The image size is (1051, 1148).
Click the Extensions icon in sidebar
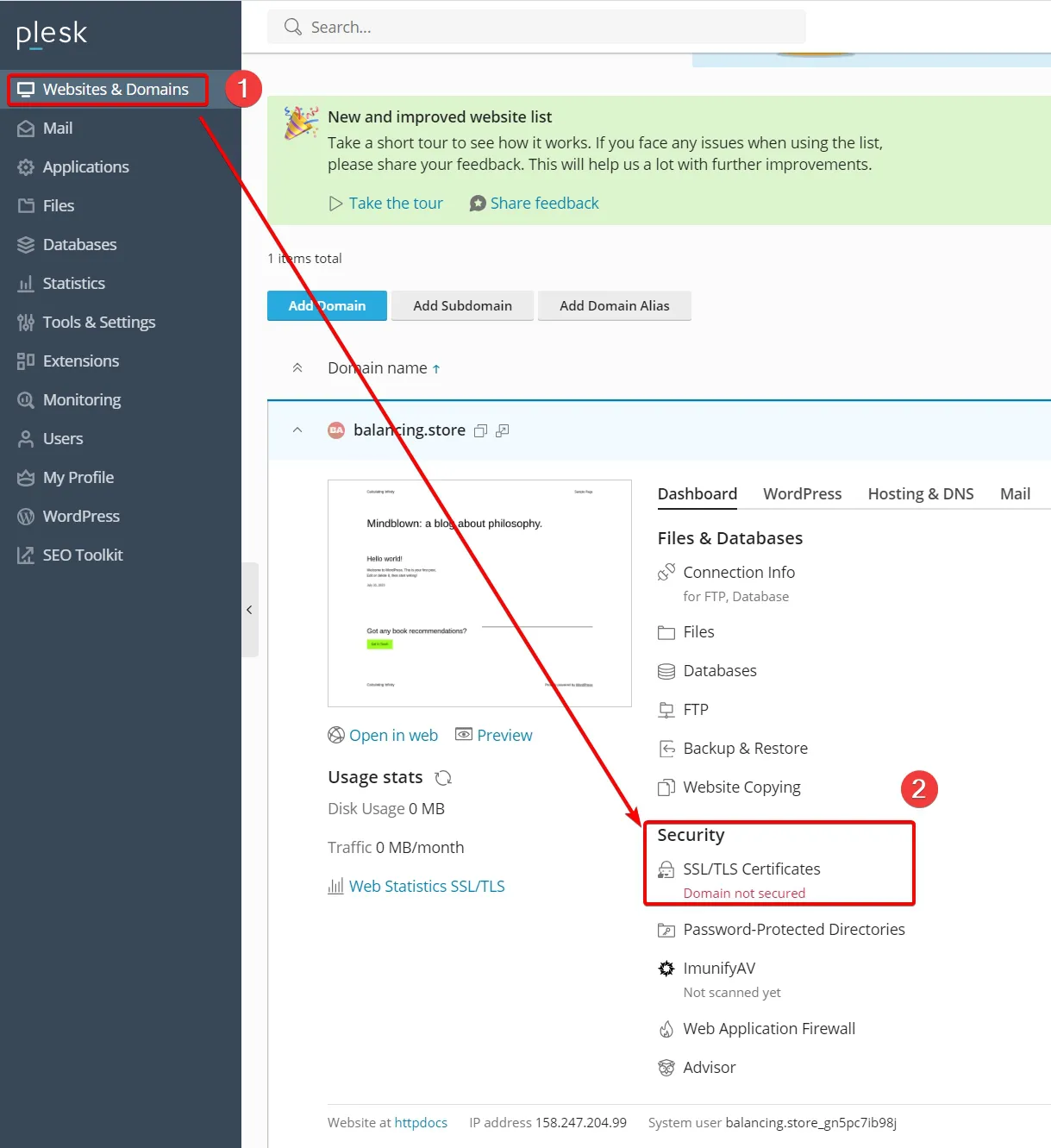pyautogui.click(x=26, y=361)
